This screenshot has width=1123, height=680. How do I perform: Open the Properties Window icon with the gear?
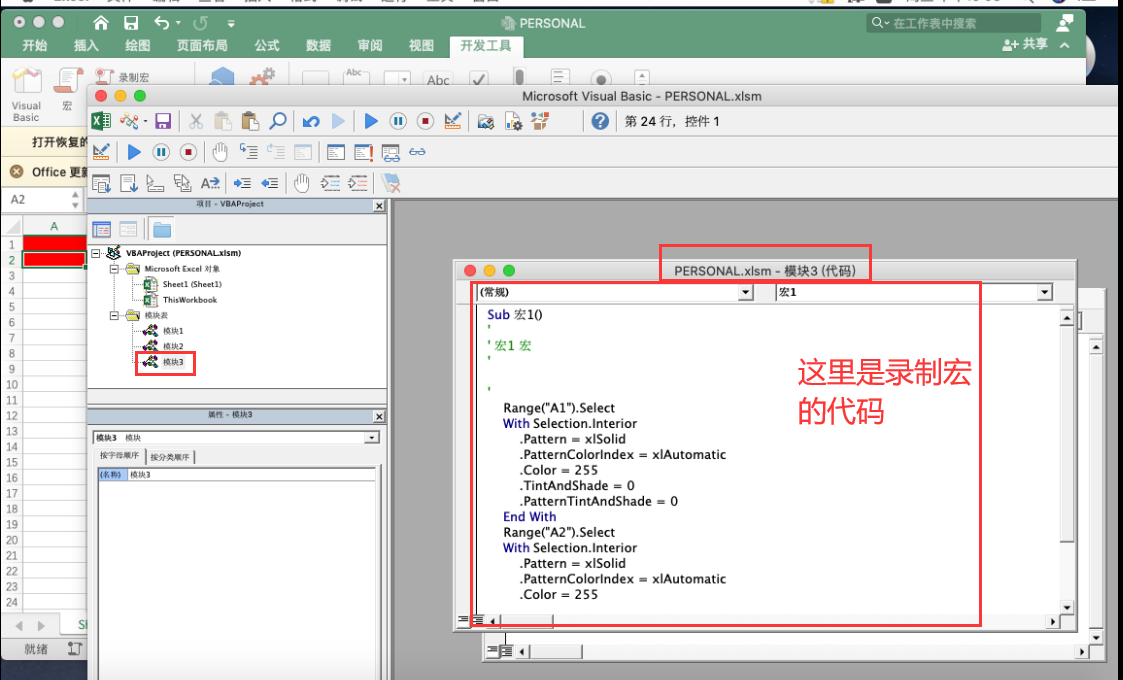[x=513, y=121]
